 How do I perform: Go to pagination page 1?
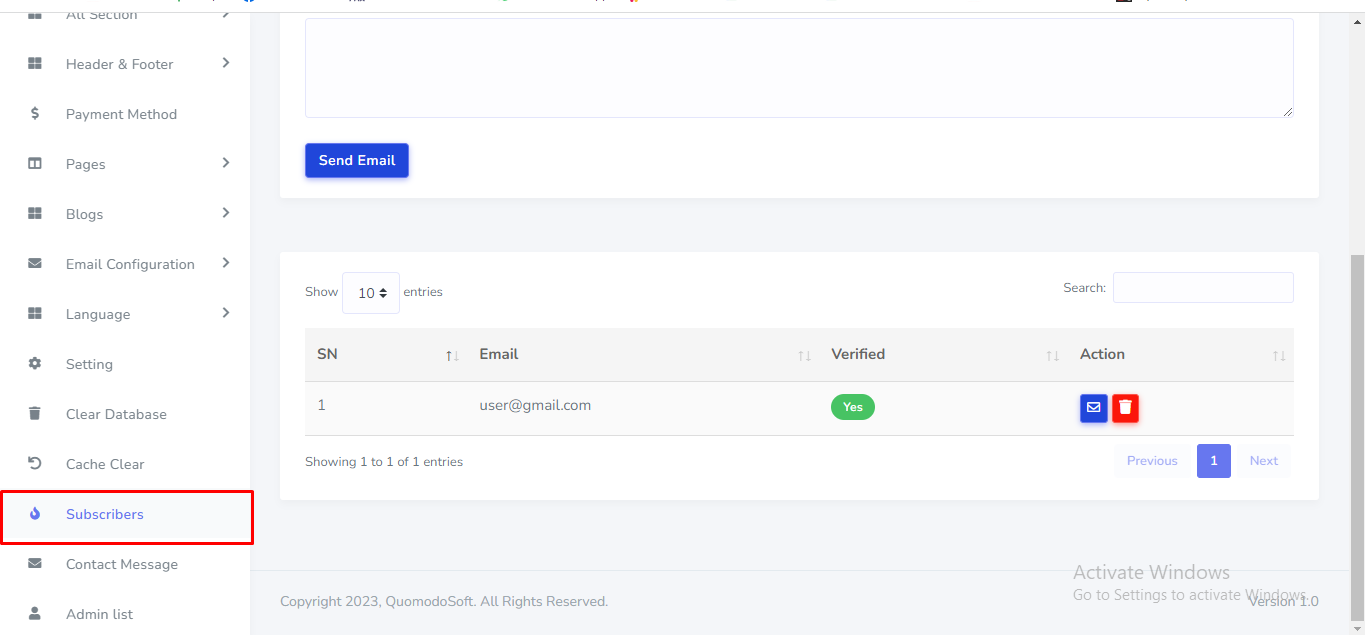1213,461
